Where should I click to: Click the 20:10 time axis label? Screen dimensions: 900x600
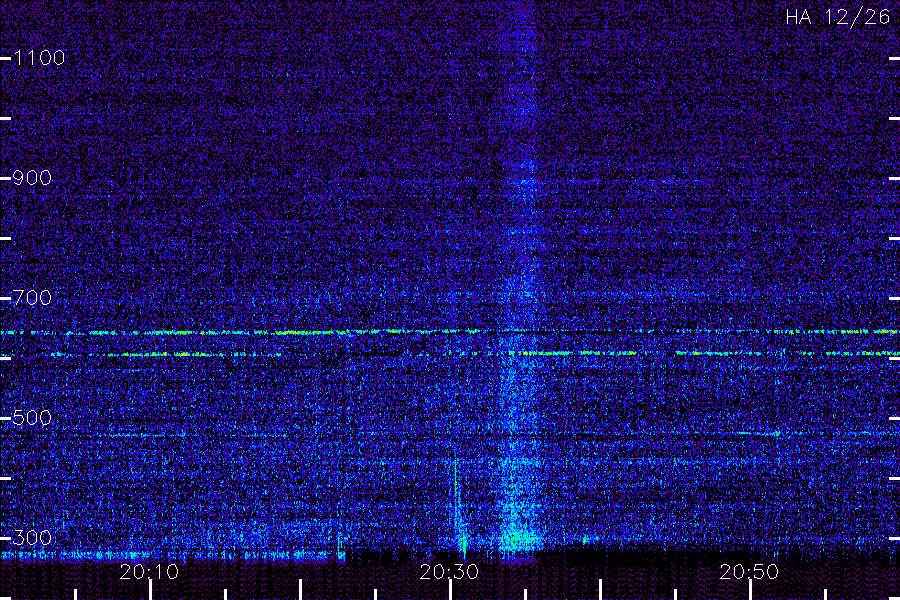pos(149,572)
